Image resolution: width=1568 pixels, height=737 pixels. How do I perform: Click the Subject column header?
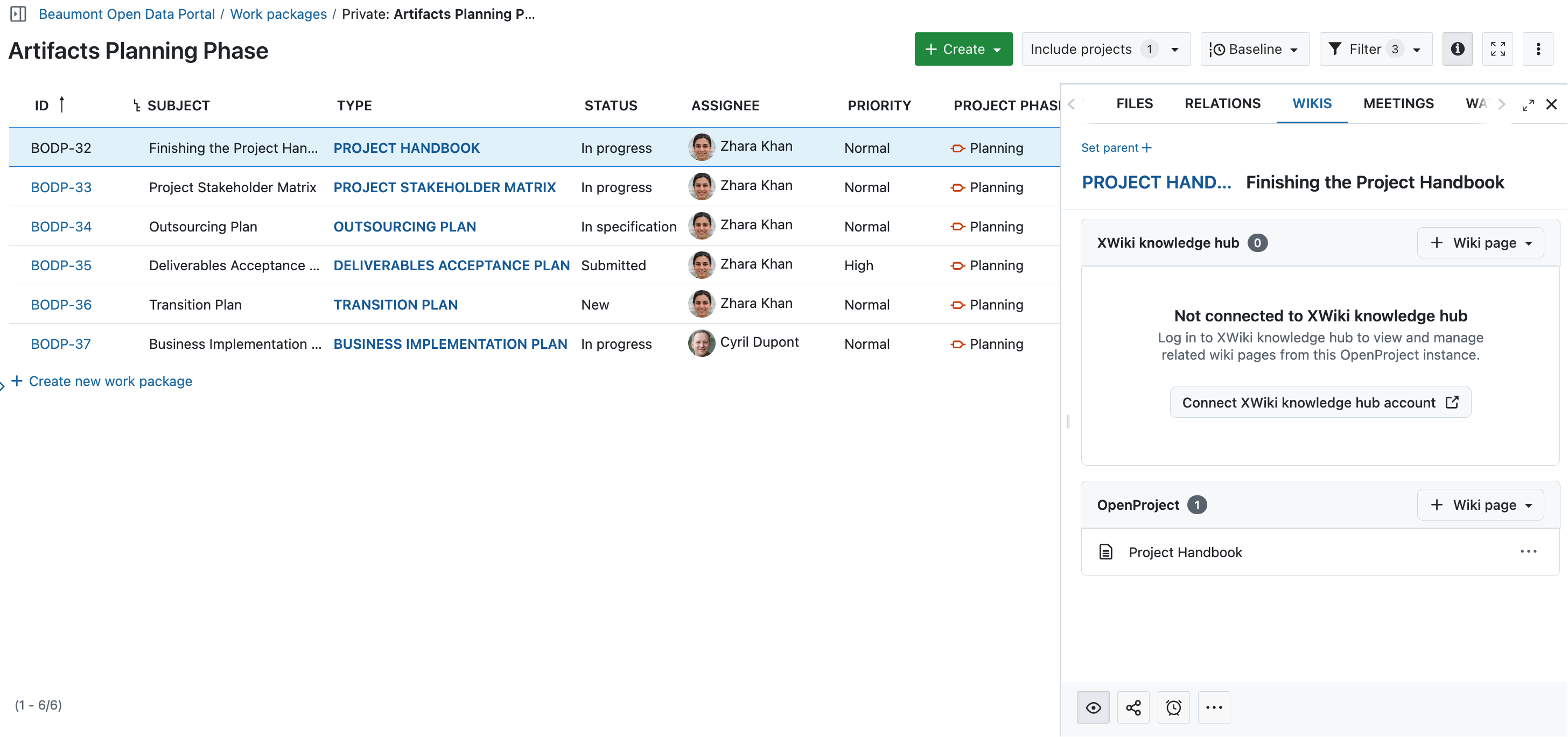pos(178,106)
